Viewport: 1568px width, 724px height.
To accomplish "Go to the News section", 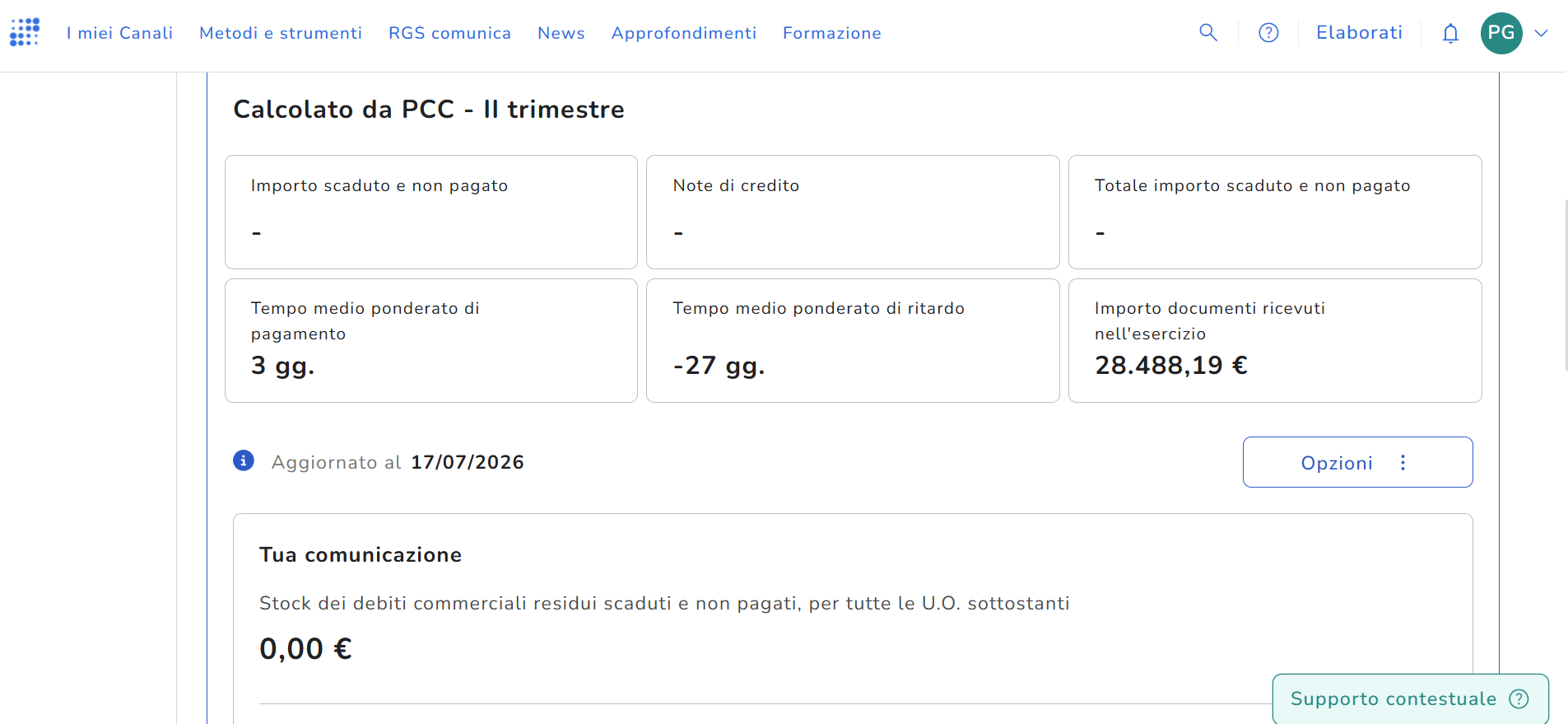I will point(561,33).
